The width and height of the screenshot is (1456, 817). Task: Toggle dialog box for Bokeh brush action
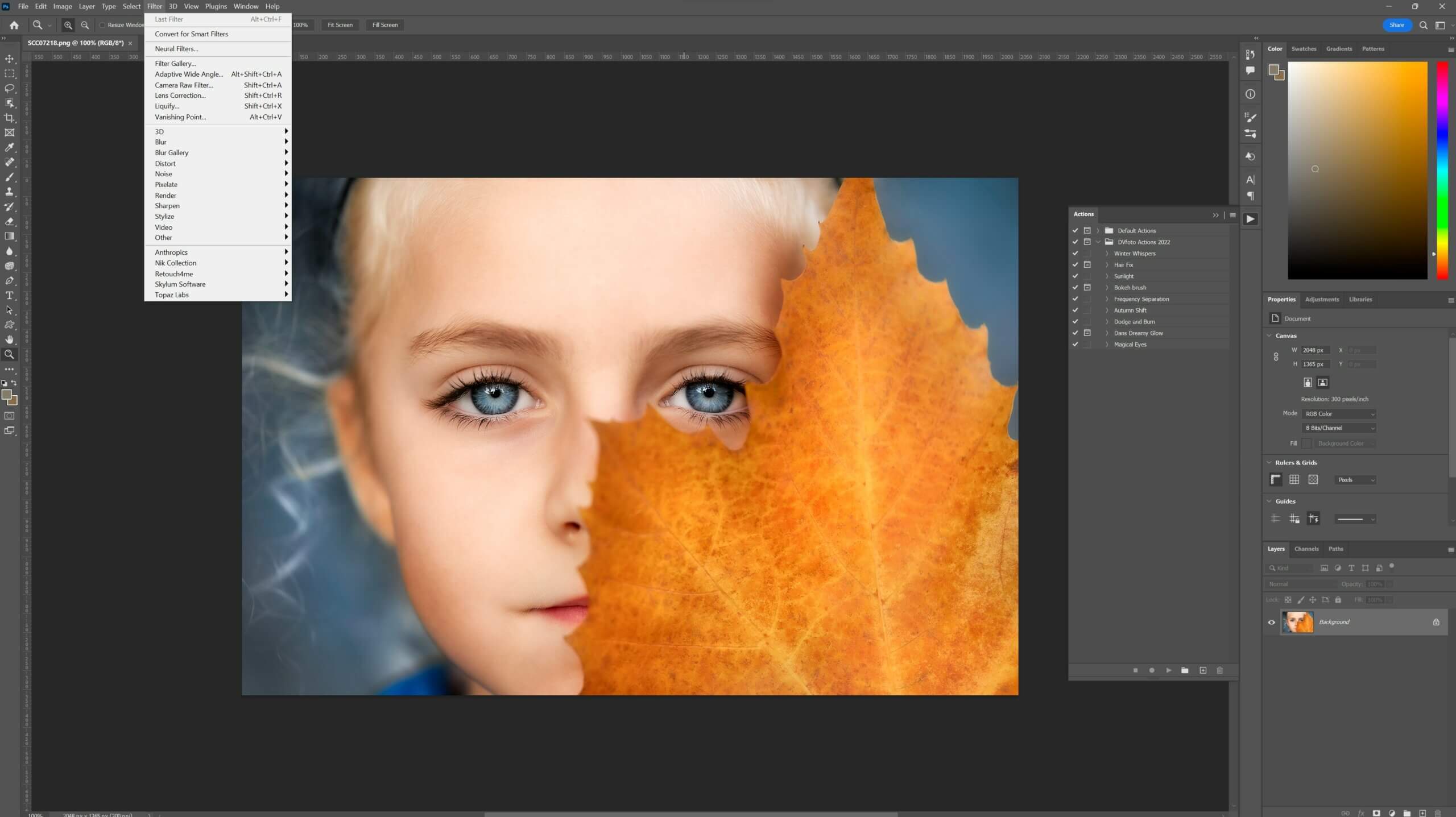[x=1087, y=288]
